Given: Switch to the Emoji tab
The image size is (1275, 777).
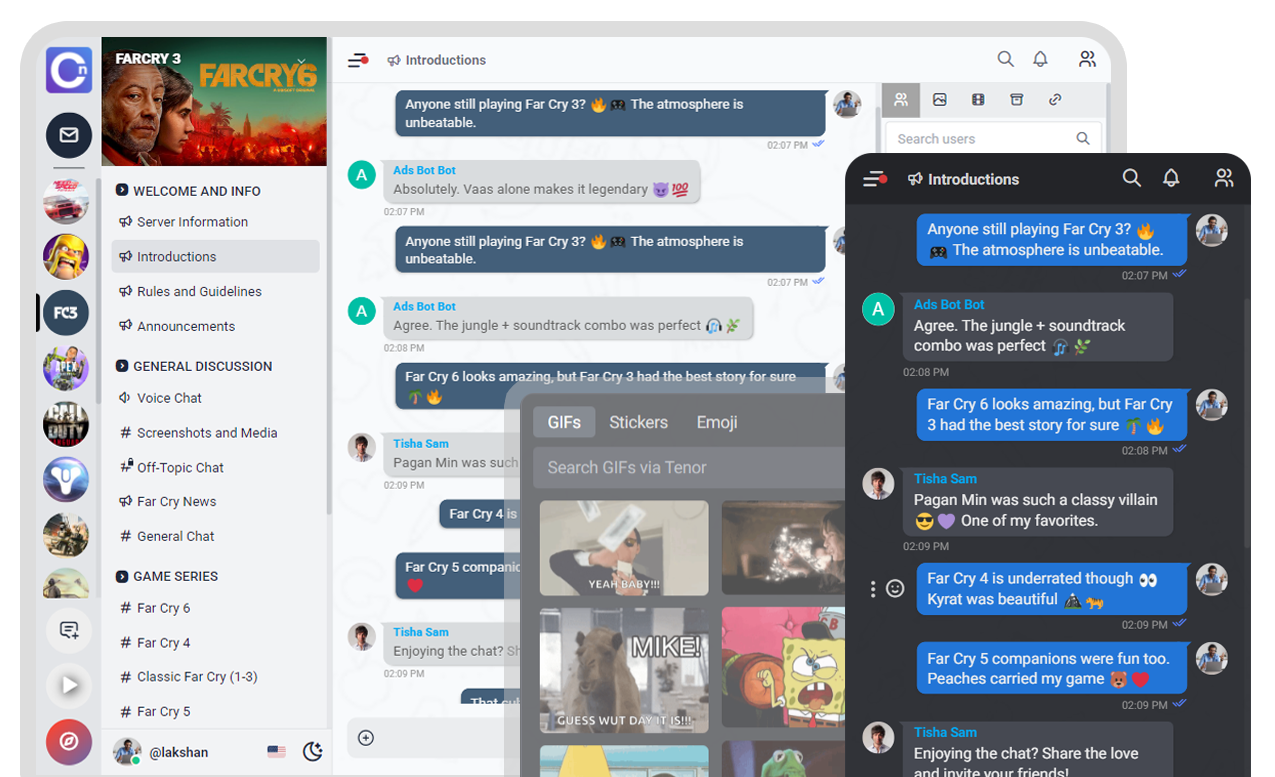Looking at the screenshot, I should [x=717, y=422].
